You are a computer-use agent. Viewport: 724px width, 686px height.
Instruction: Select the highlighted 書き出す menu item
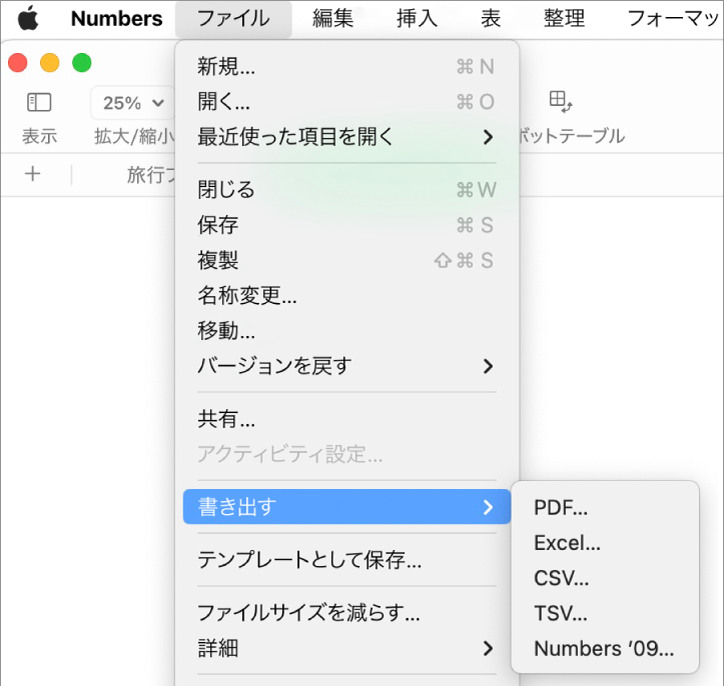click(x=347, y=507)
